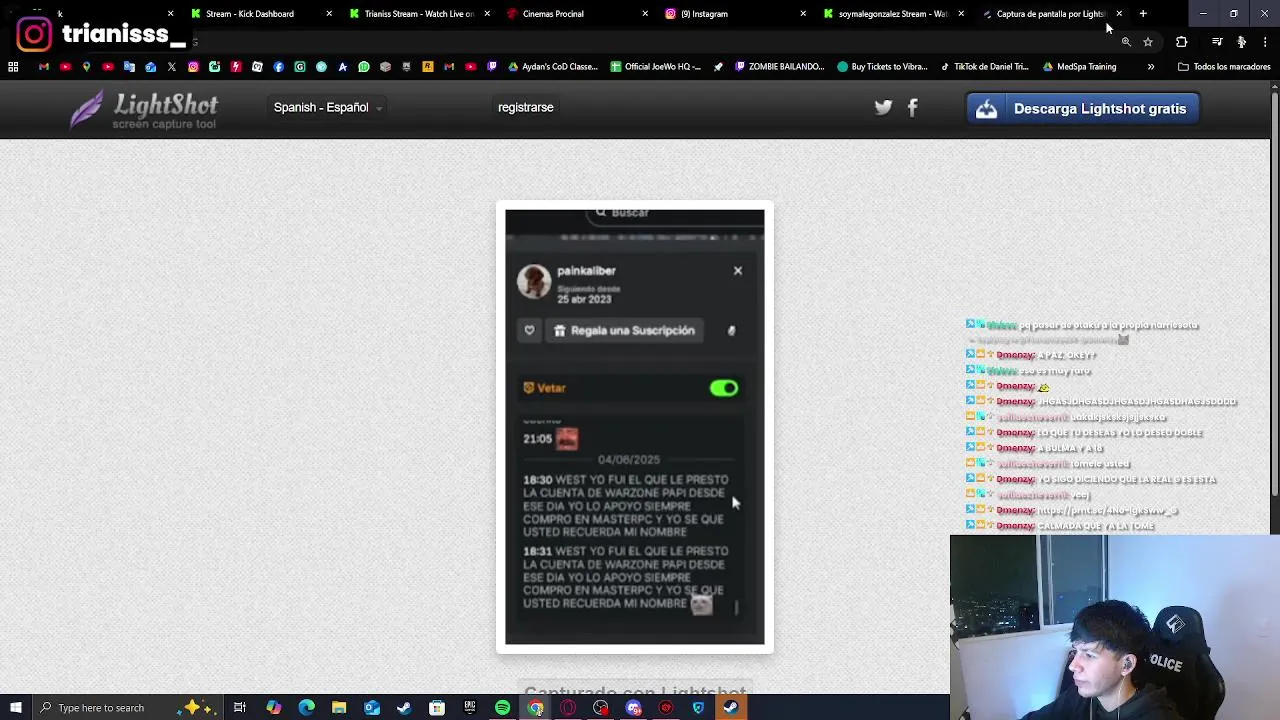Image resolution: width=1280 pixels, height=720 pixels.
Task: Open the Outlook bookmark icon
Action: [150, 67]
